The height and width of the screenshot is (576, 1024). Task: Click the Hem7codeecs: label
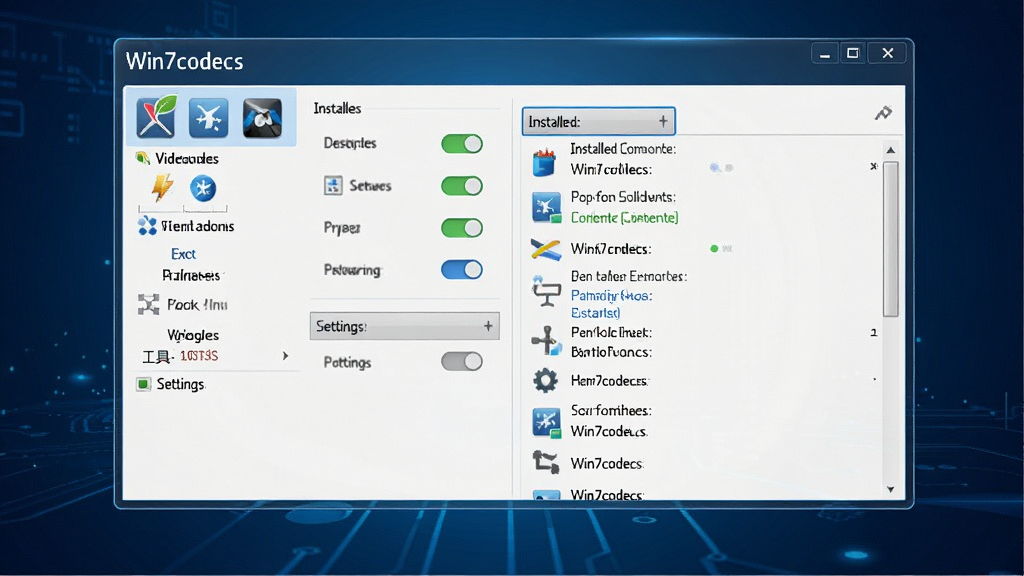click(609, 381)
